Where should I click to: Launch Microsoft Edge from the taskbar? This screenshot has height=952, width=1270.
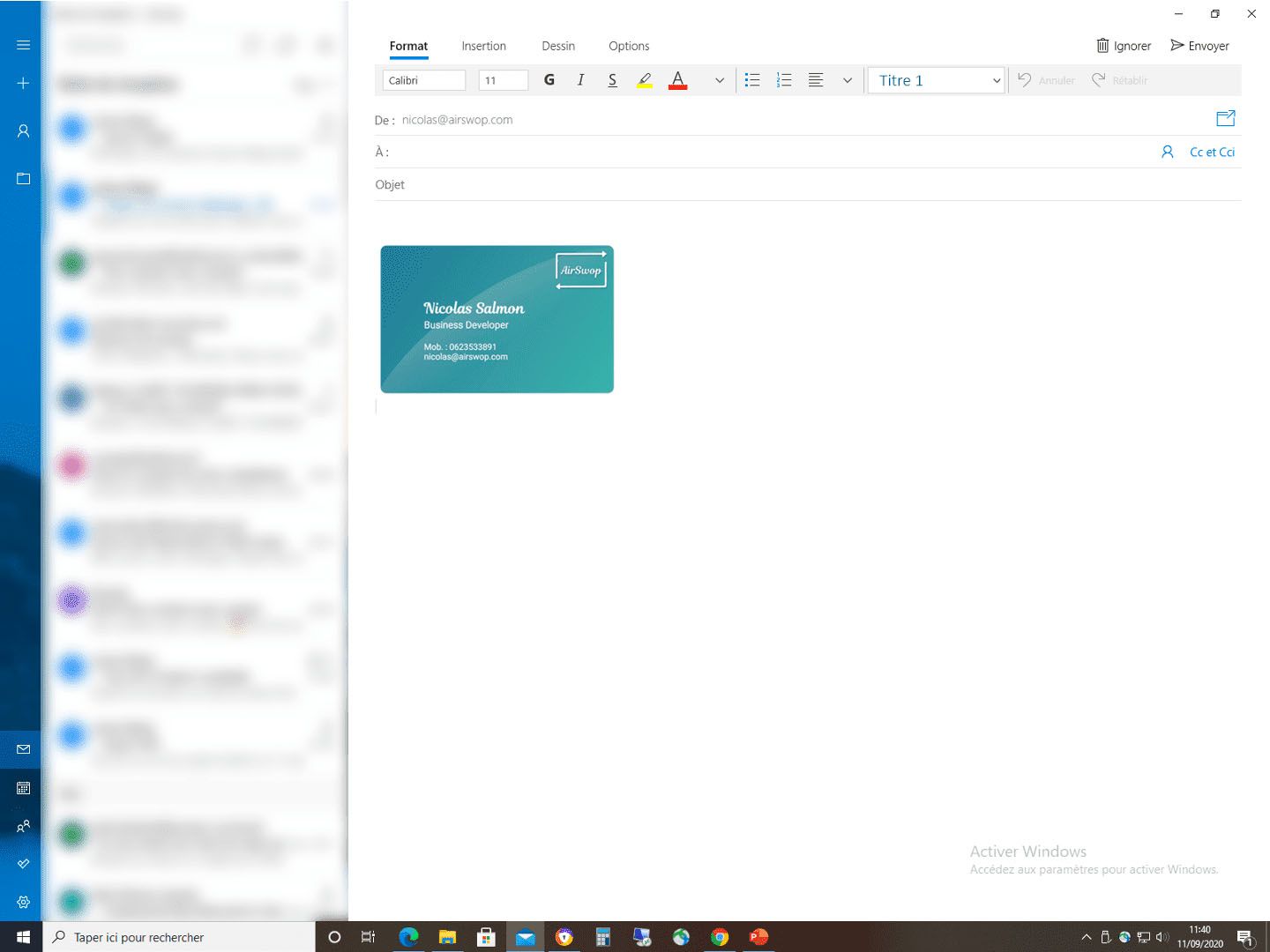(408, 937)
